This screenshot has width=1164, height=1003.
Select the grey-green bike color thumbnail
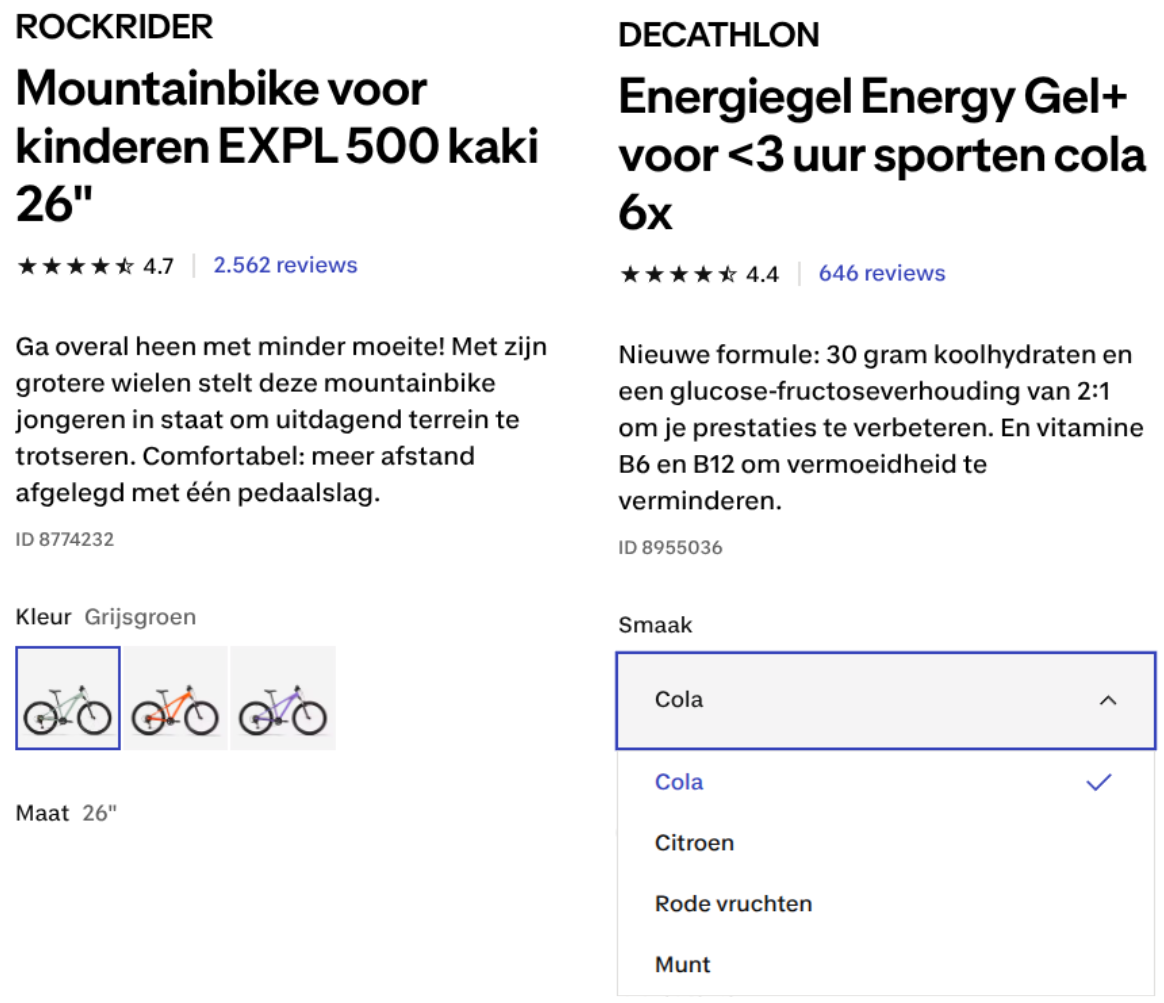[x=68, y=698]
